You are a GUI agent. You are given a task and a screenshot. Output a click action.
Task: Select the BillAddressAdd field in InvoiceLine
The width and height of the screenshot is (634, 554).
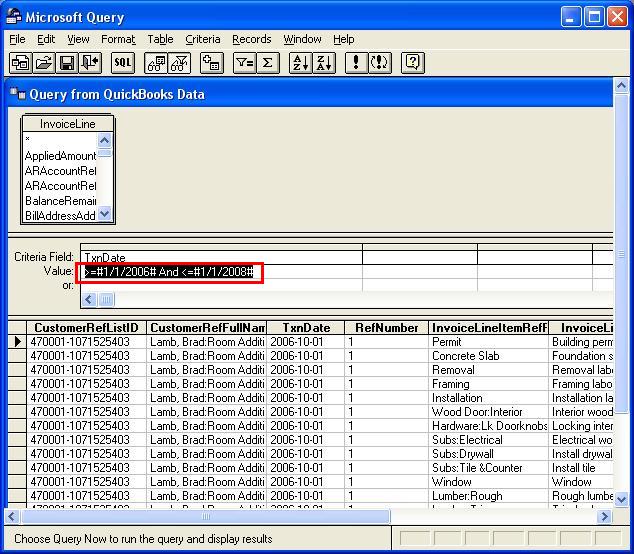[x=60, y=216]
